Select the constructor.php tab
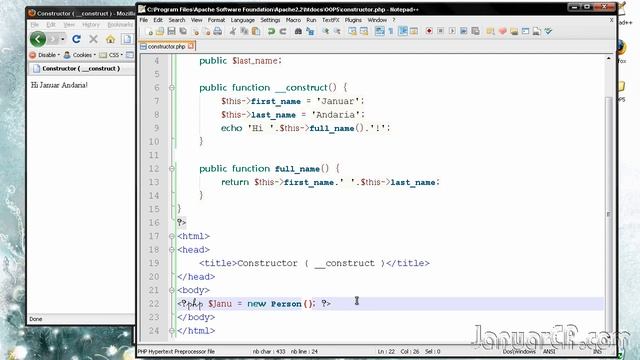This screenshot has width=640, height=360. 167,47
